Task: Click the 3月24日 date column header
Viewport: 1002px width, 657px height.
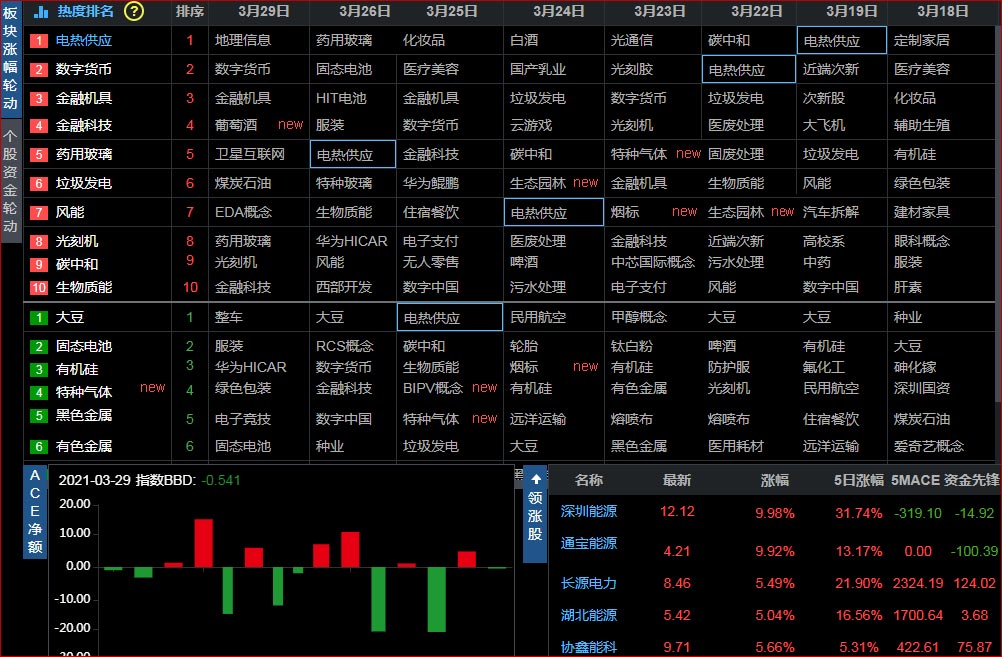Action: (x=559, y=11)
